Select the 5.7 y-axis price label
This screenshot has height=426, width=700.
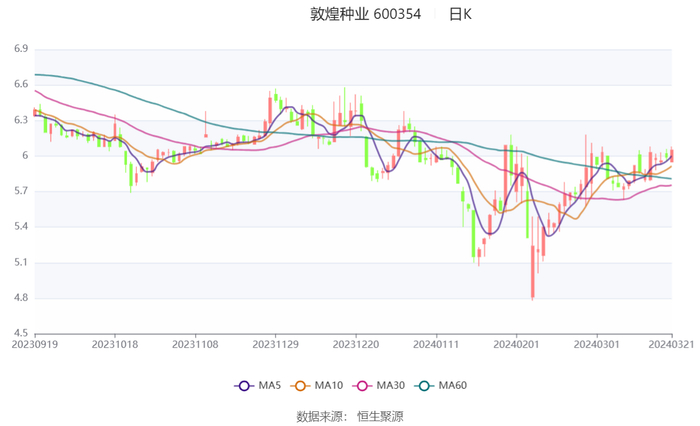(20, 191)
